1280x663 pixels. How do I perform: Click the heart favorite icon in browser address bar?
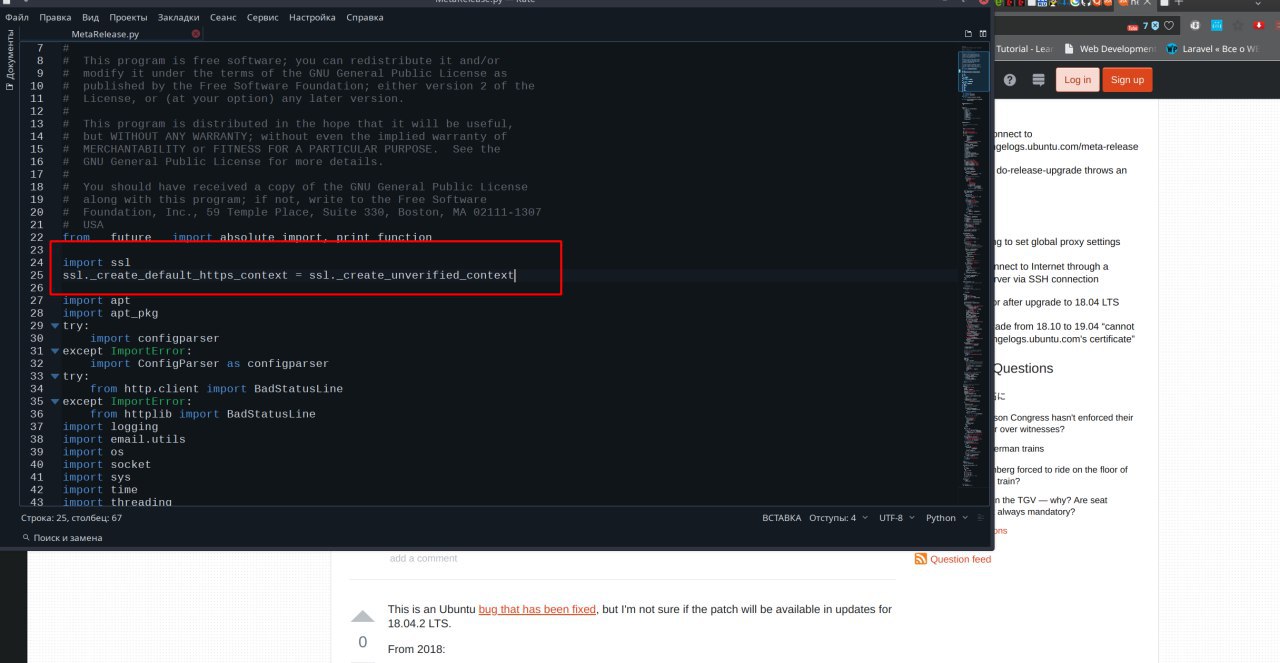pos(1168,25)
